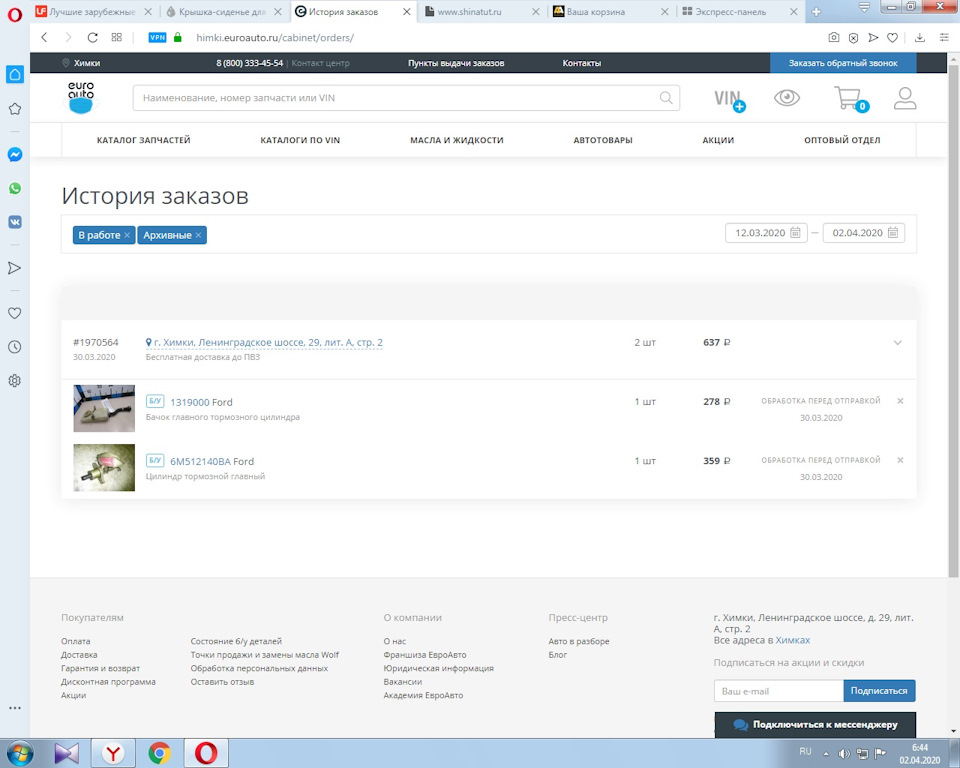This screenshot has width=960, height=768.
Task: Open speed dial grid icon in toolbar
Action: tap(116, 37)
